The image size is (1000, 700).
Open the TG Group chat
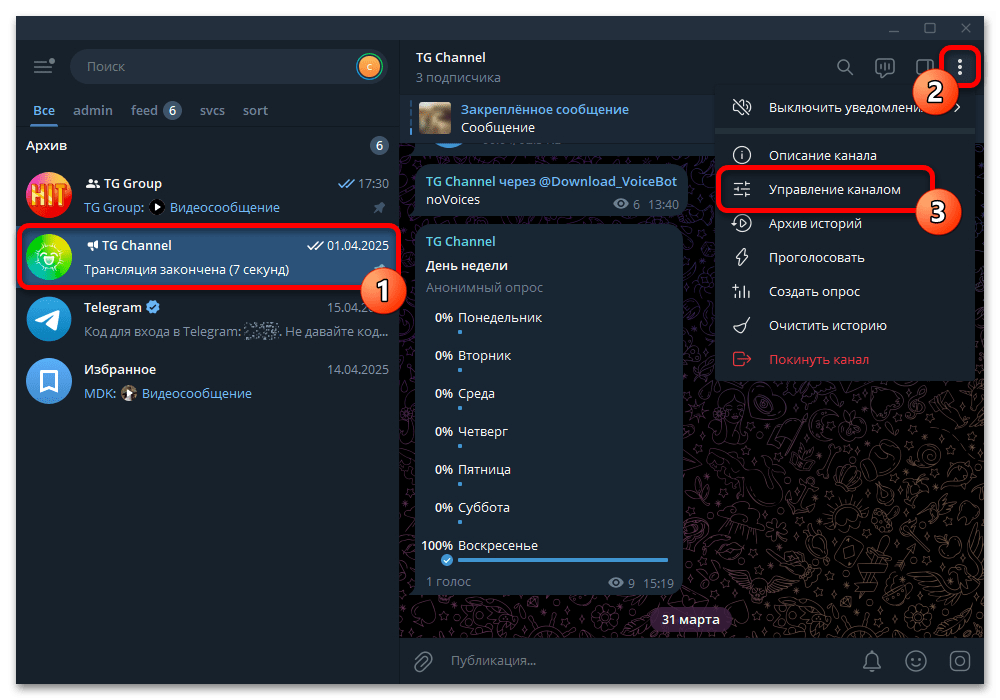pyautogui.click(x=207, y=195)
